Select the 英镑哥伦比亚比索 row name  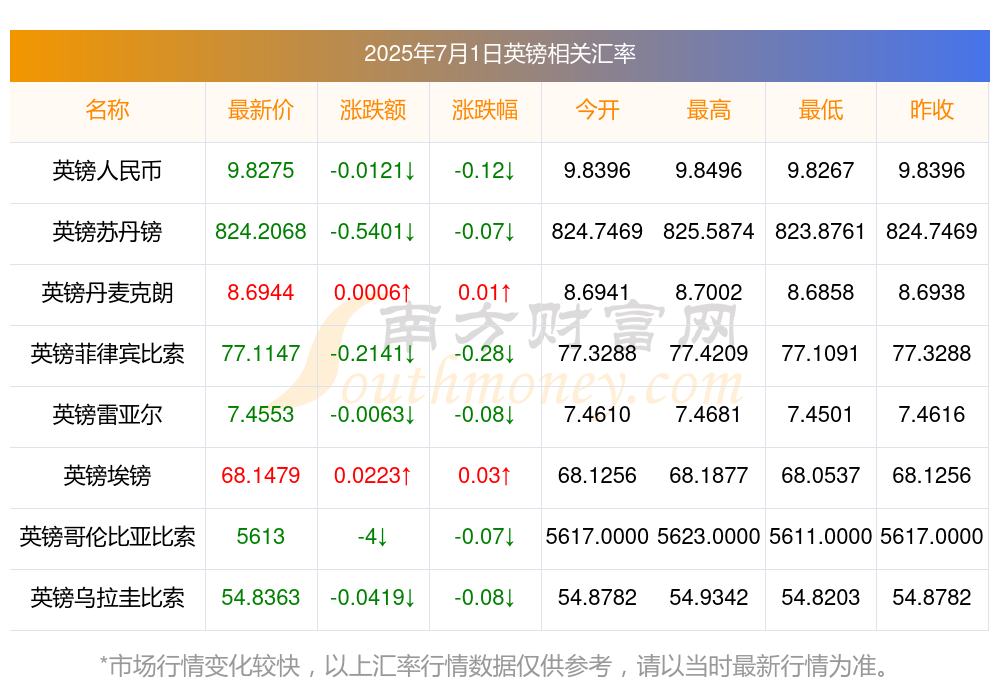point(107,537)
